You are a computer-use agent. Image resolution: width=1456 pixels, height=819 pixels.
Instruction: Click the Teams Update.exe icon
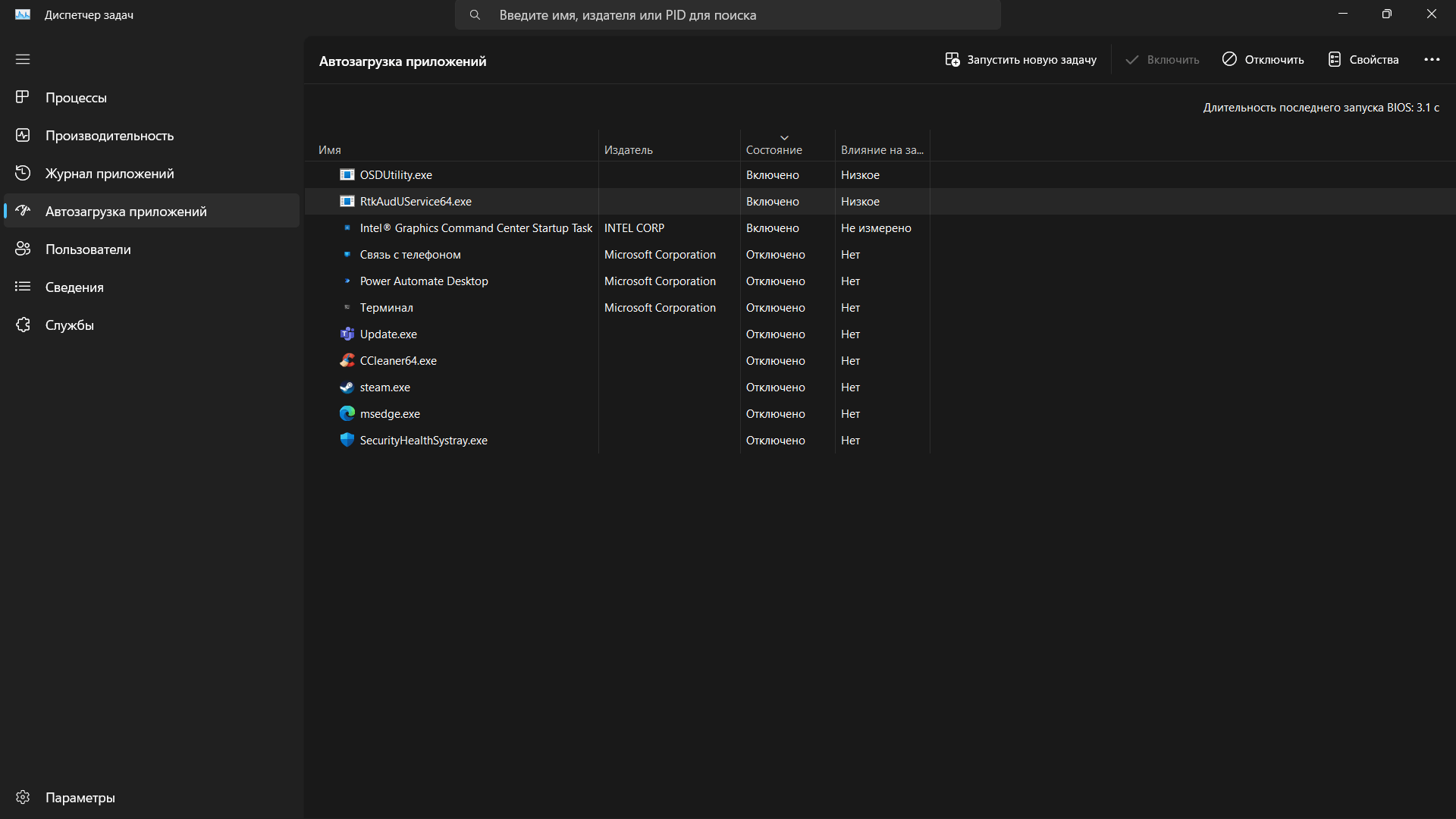pos(347,334)
